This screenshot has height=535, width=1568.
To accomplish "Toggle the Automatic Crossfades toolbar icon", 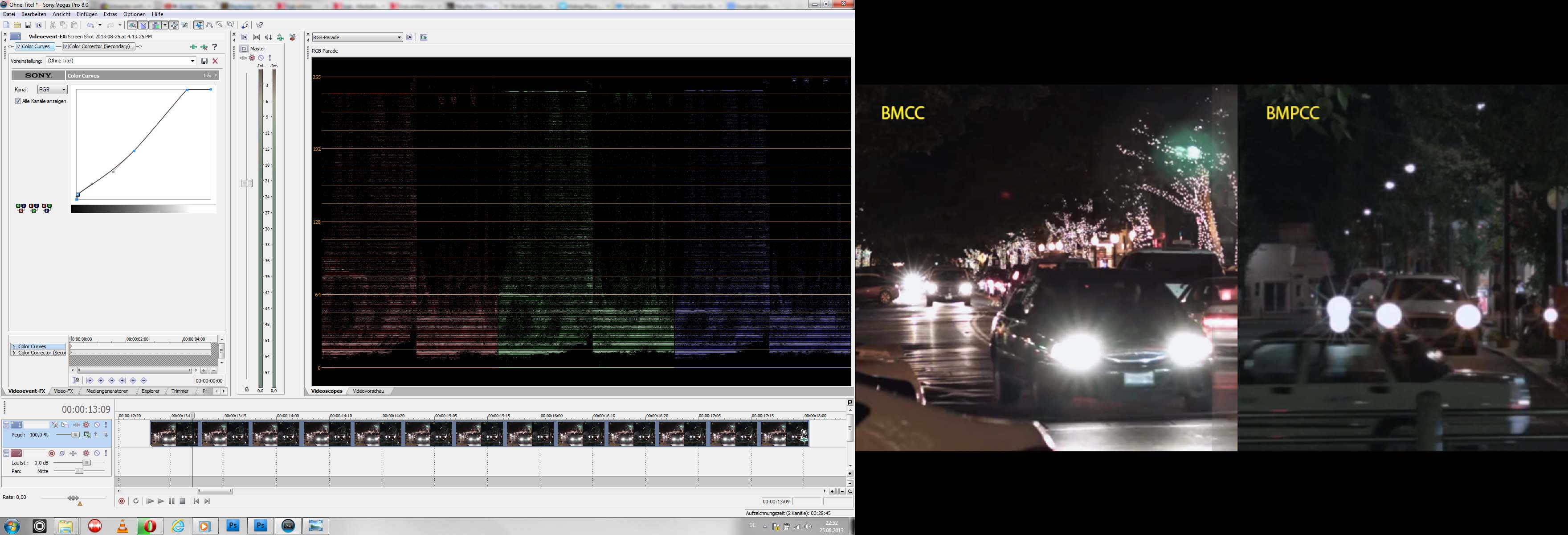I will (143, 25).
